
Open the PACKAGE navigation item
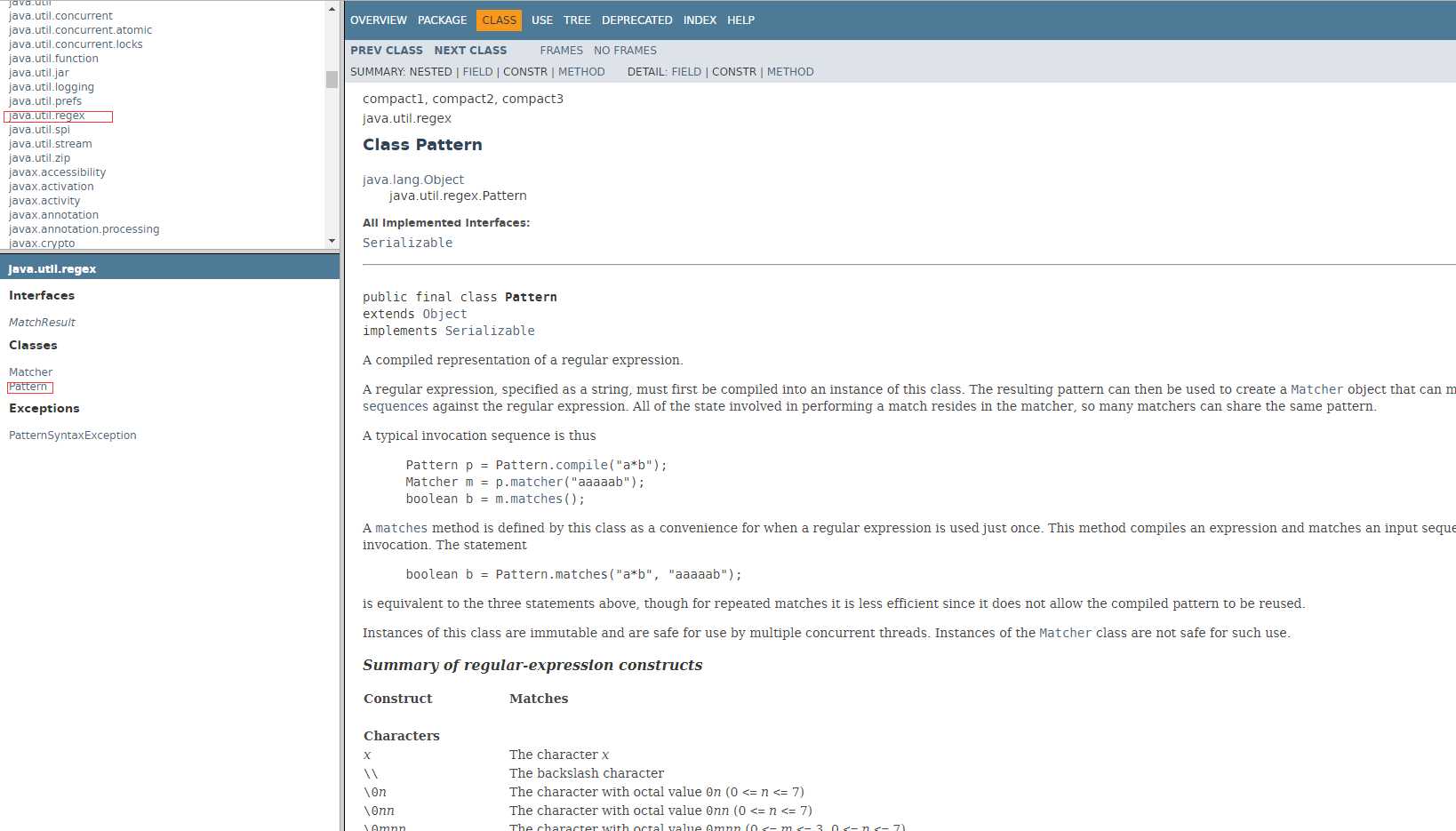(442, 20)
